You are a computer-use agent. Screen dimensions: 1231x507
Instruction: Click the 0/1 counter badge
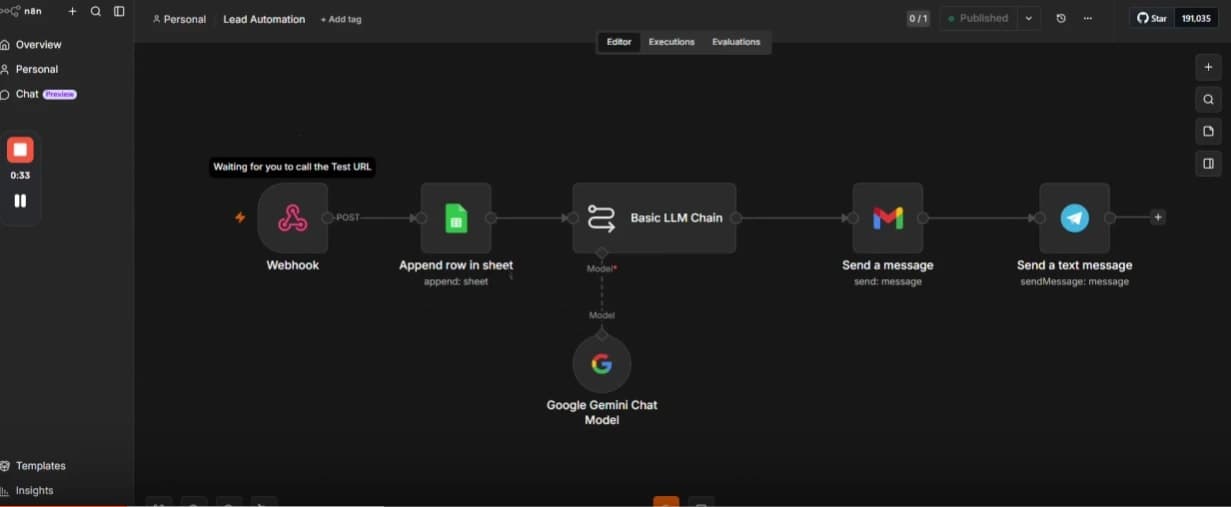[918, 19]
